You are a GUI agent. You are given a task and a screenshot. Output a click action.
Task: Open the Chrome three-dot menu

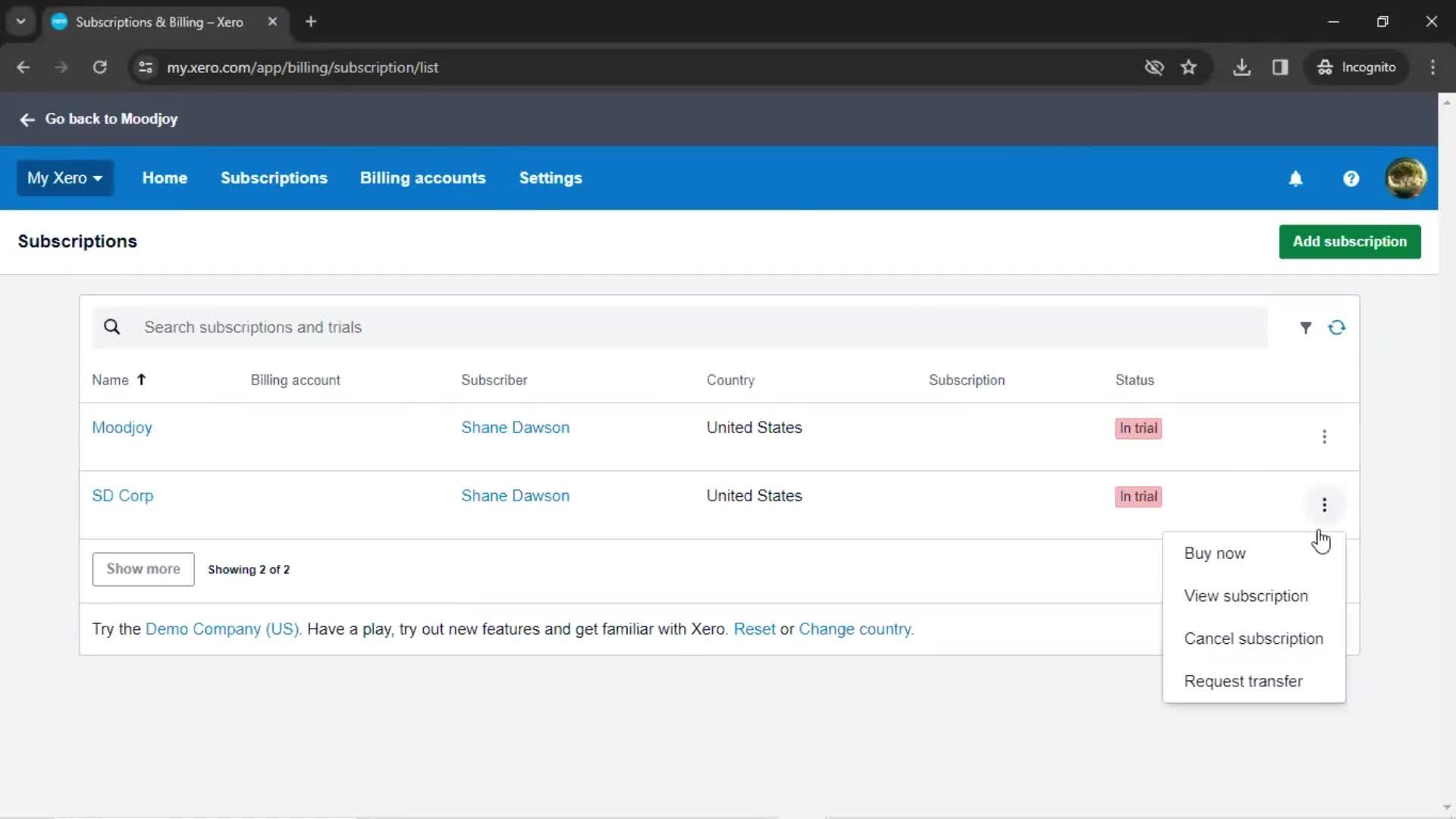[x=1432, y=67]
